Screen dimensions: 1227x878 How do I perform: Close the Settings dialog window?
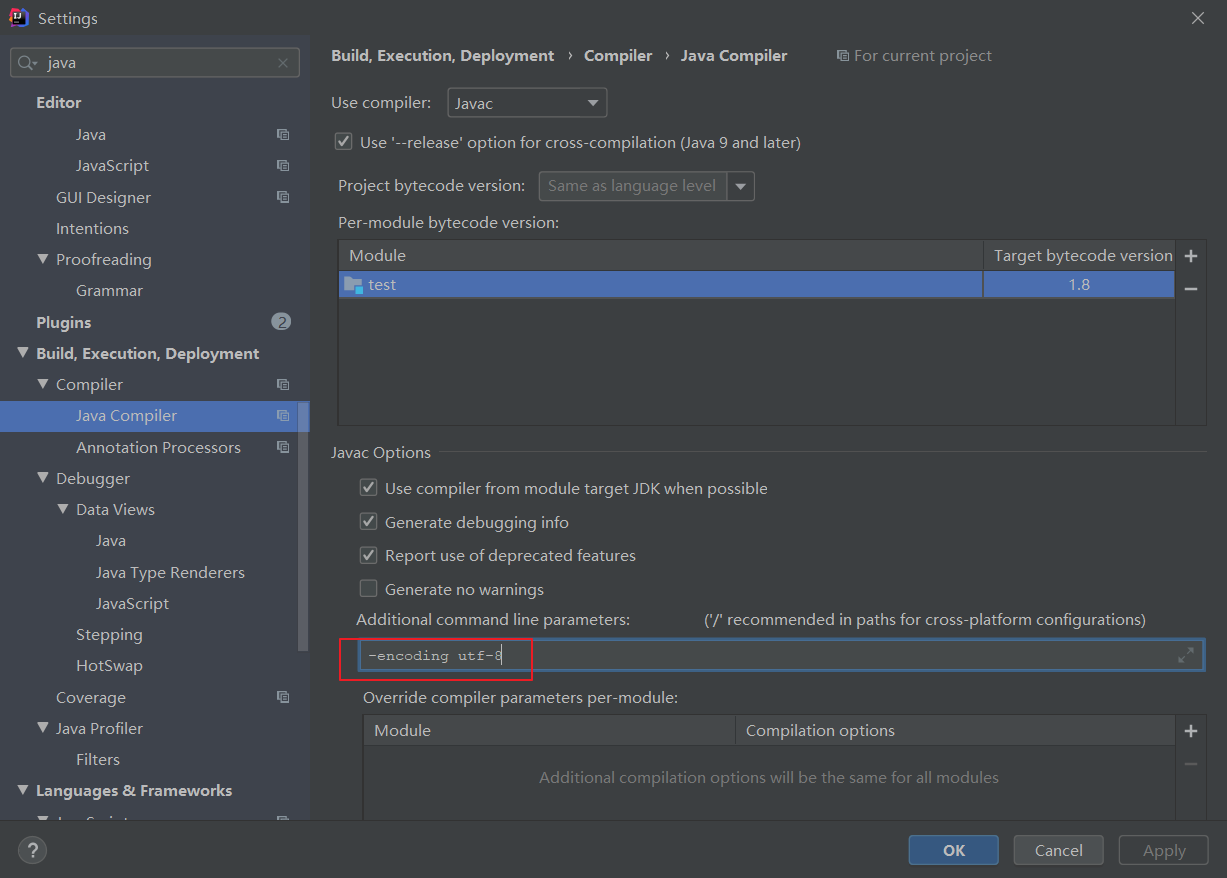click(x=1198, y=18)
